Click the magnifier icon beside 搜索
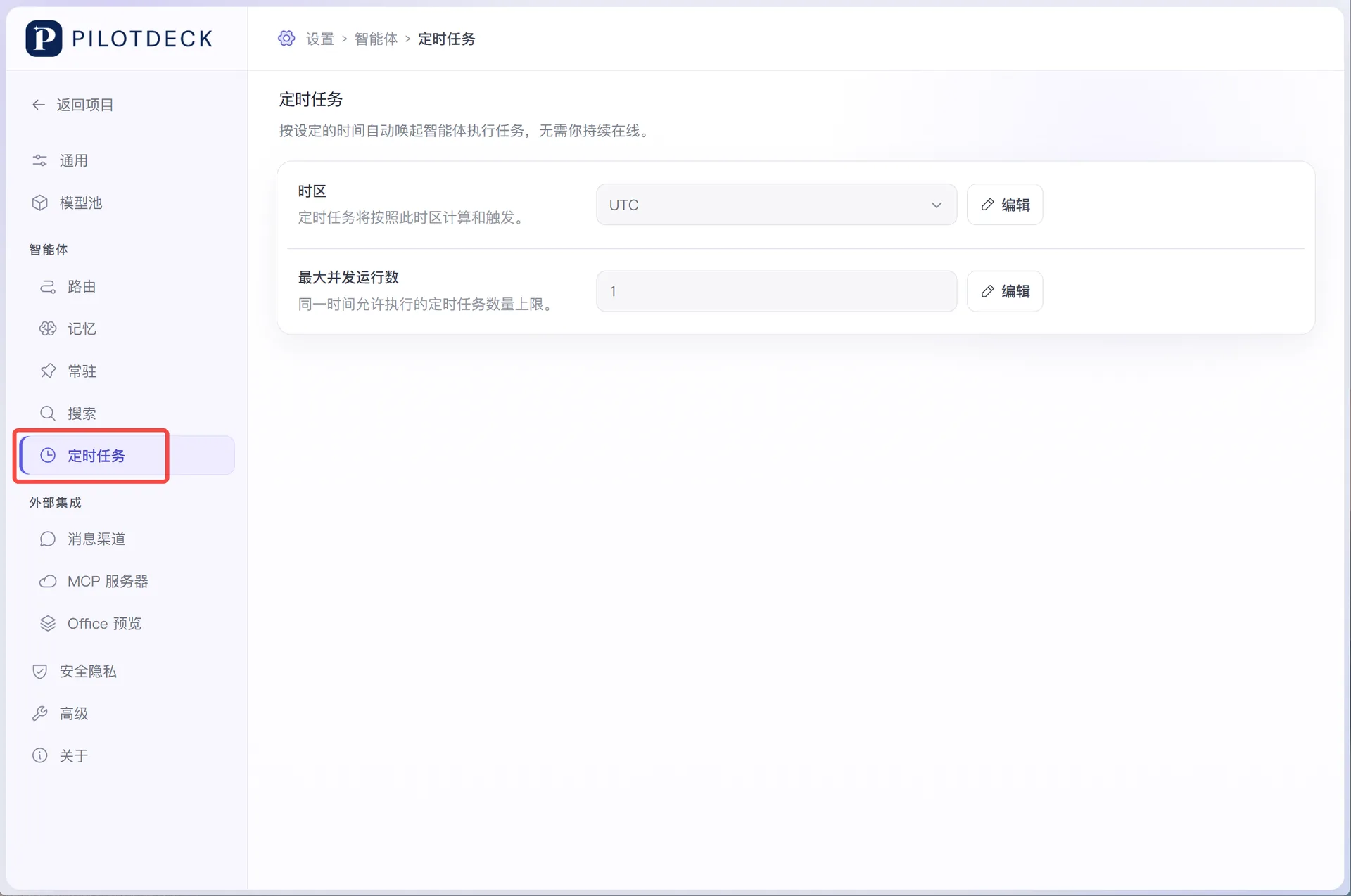 click(48, 414)
